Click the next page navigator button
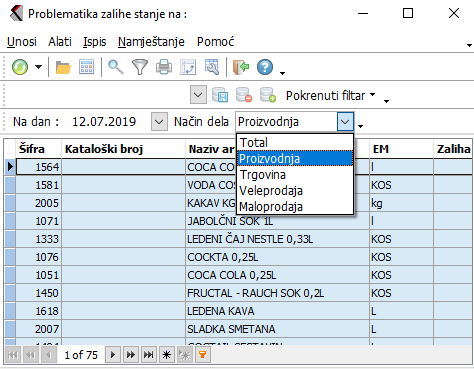 pos(131,355)
